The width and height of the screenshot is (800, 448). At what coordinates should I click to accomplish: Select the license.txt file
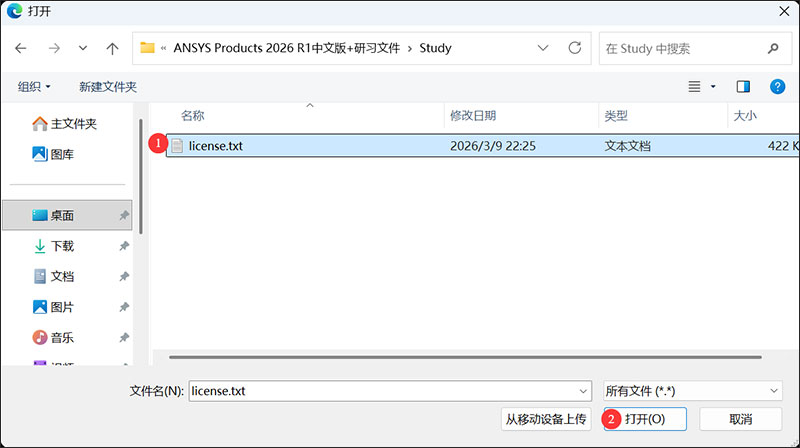(483, 146)
